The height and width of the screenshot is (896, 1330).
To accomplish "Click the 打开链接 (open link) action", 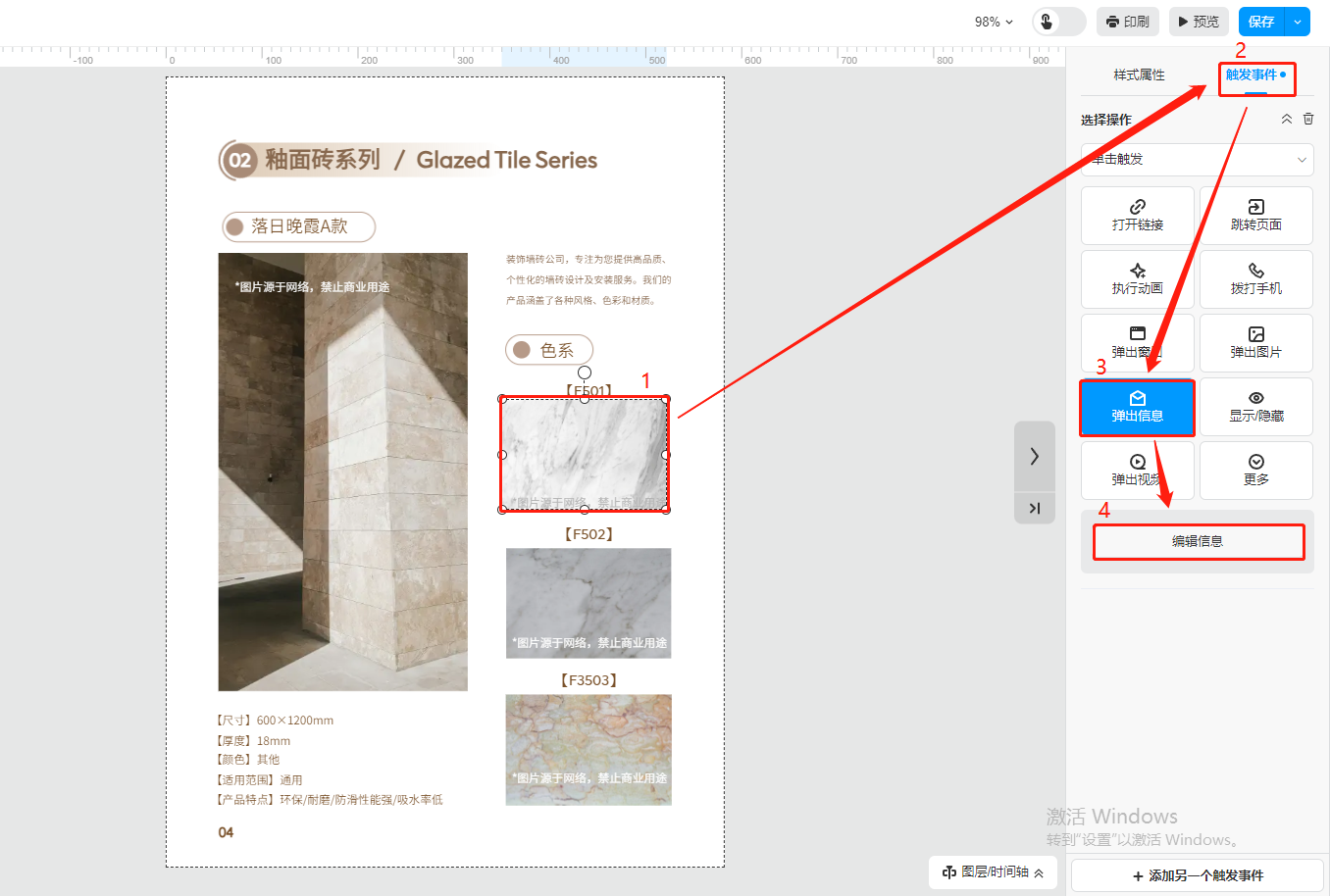I will pyautogui.click(x=1137, y=215).
